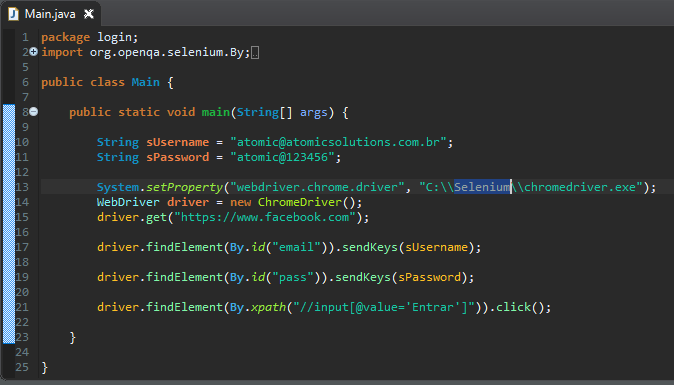Close the Main.java tab

tap(89, 14)
